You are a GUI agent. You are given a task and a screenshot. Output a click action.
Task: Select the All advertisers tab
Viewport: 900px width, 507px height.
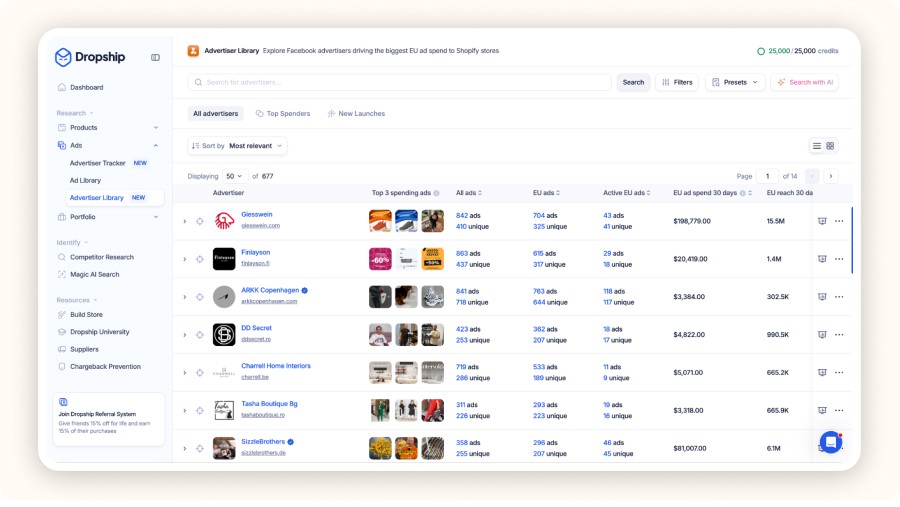pyautogui.click(x=215, y=114)
